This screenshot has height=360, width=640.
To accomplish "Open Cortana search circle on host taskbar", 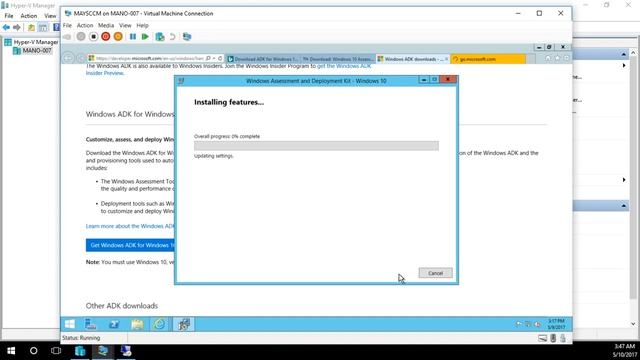I will [x=33, y=351].
